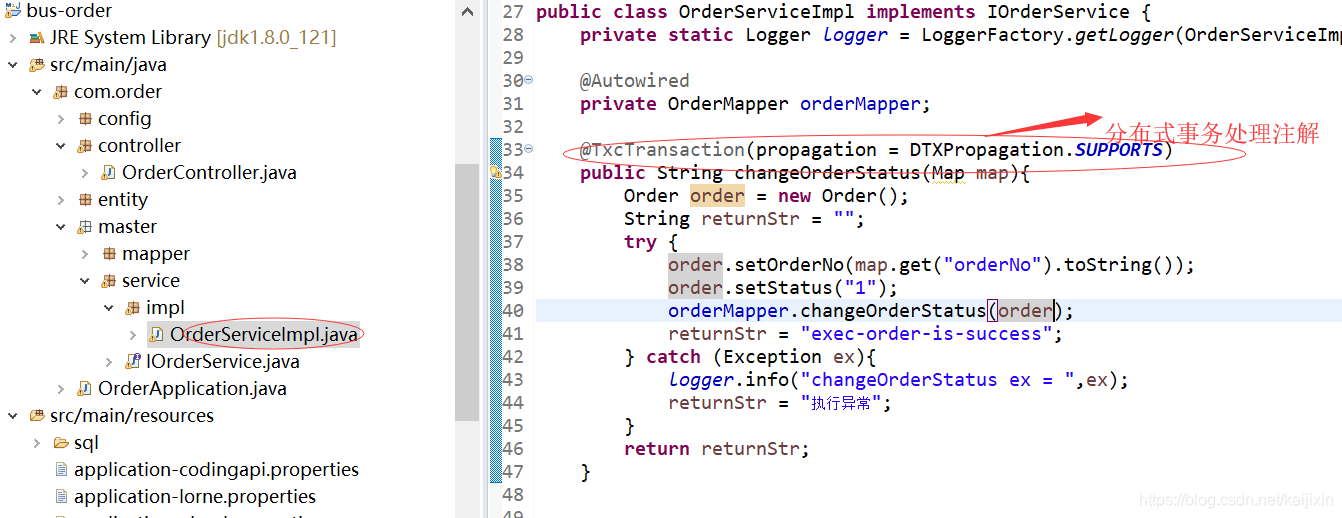Collapse the controller package

pyautogui.click(x=60, y=146)
